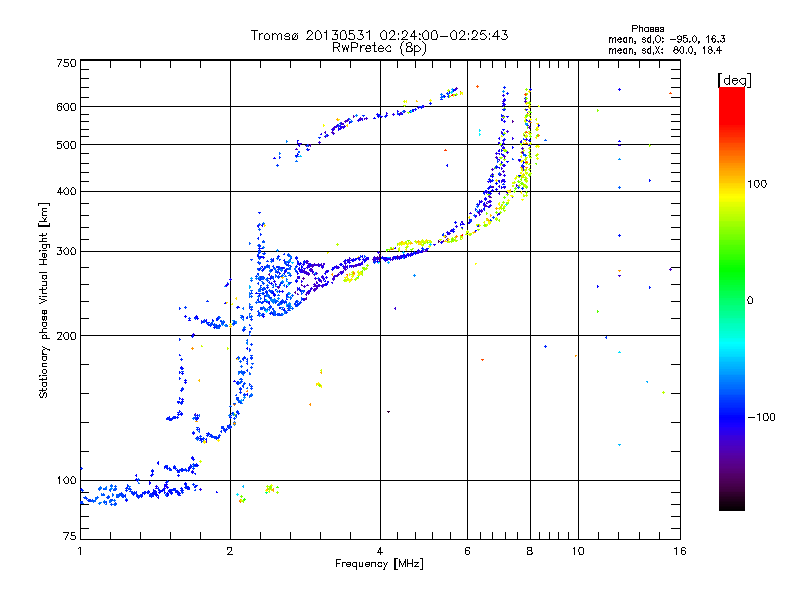Click the rainbow phase colorbar
Screen dimensions: 800x600
pos(732,298)
